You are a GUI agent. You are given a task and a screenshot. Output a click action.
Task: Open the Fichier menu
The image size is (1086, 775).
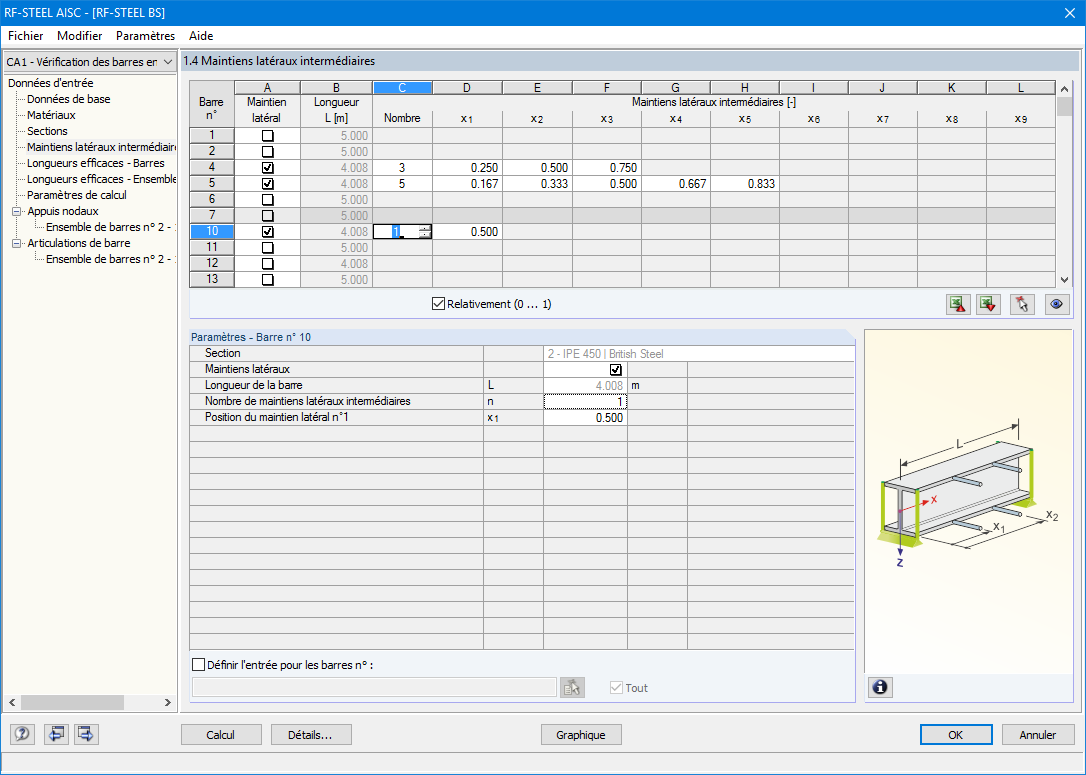pos(26,35)
